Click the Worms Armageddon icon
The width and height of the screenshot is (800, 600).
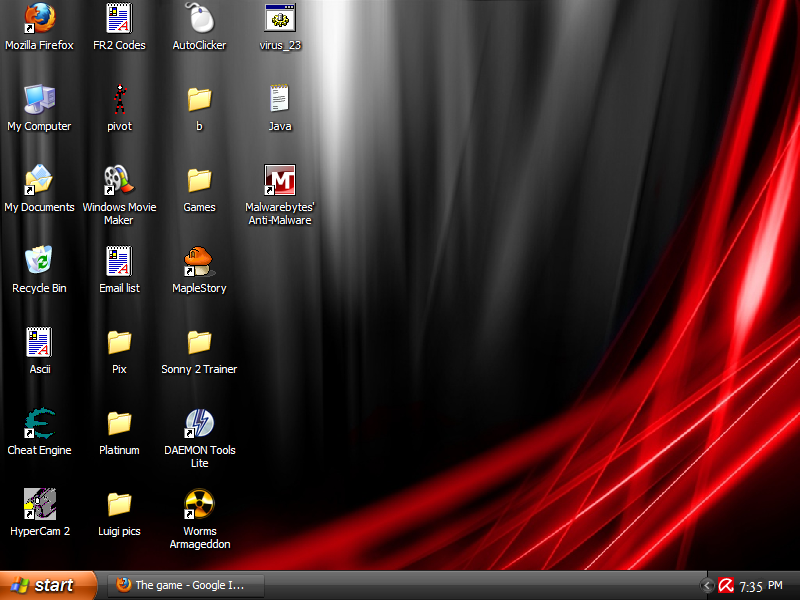click(199, 505)
